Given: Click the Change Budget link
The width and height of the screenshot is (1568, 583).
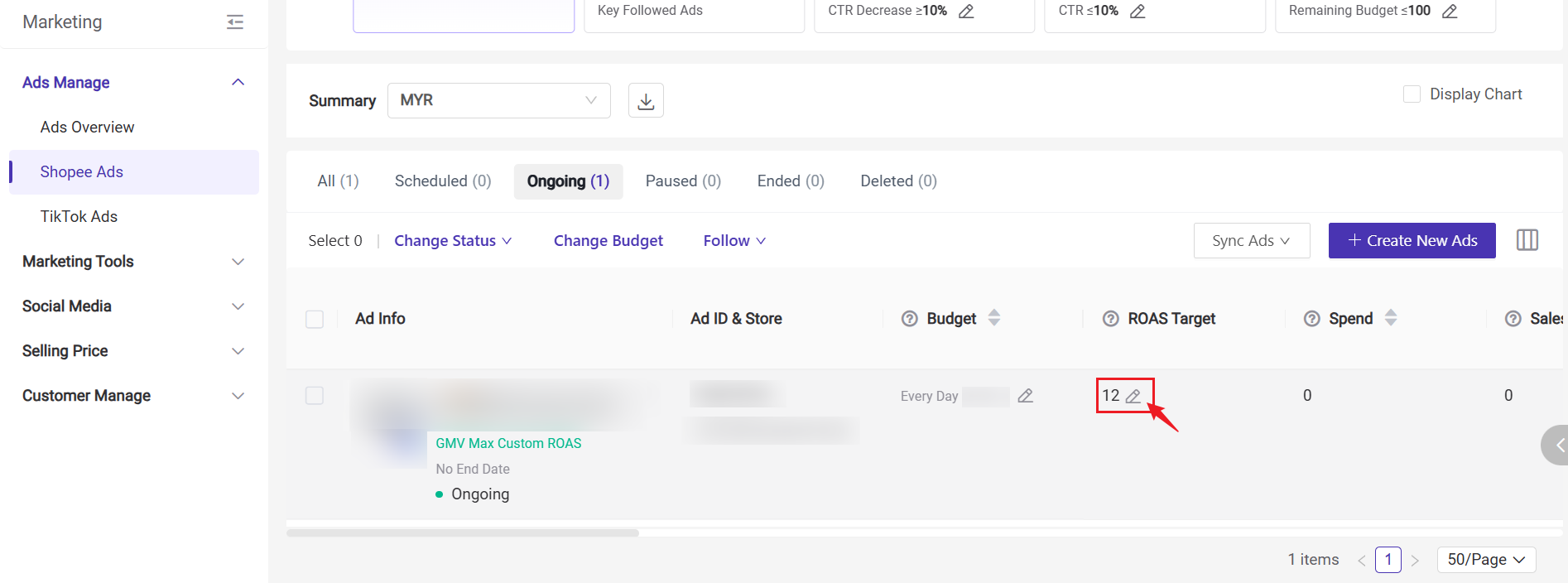Looking at the screenshot, I should [x=608, y=241].
